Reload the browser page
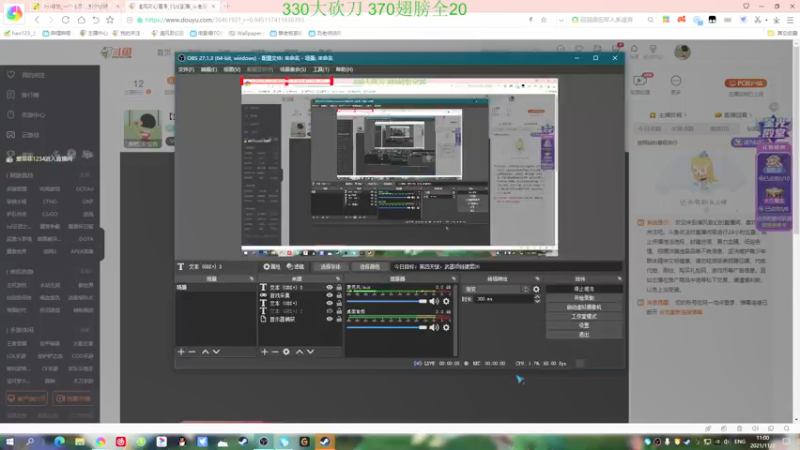Image resolution: width=800 pixels, height=450 pixels. tap(65, 20)
